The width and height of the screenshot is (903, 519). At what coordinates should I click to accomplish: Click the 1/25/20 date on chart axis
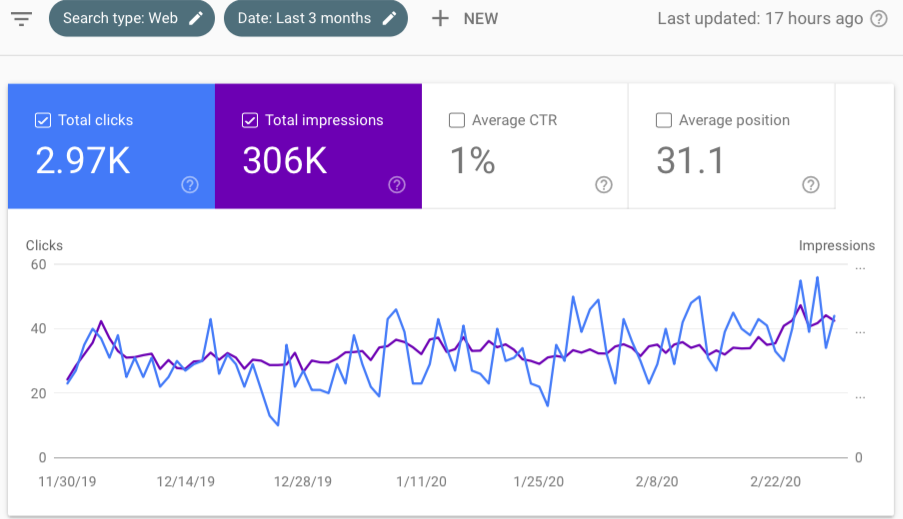coord(538,481)
